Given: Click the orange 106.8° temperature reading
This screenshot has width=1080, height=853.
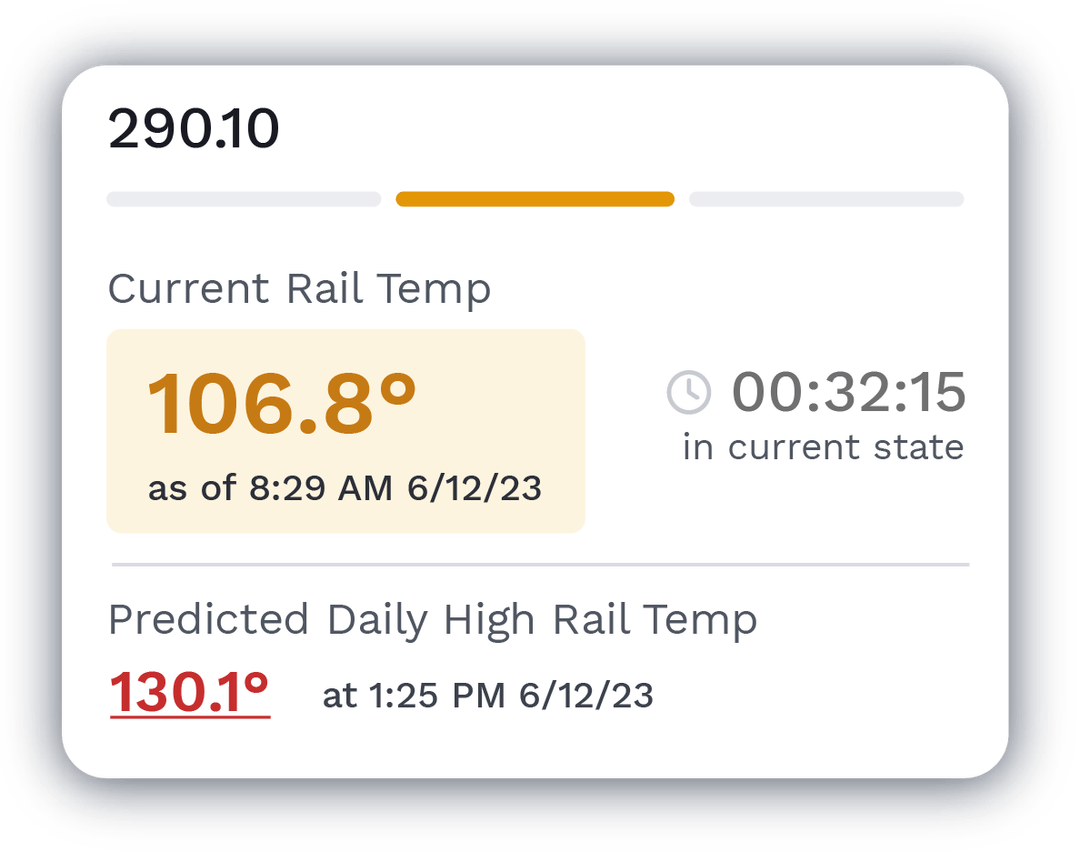Looking at the screenshot, I should [282, 398].
